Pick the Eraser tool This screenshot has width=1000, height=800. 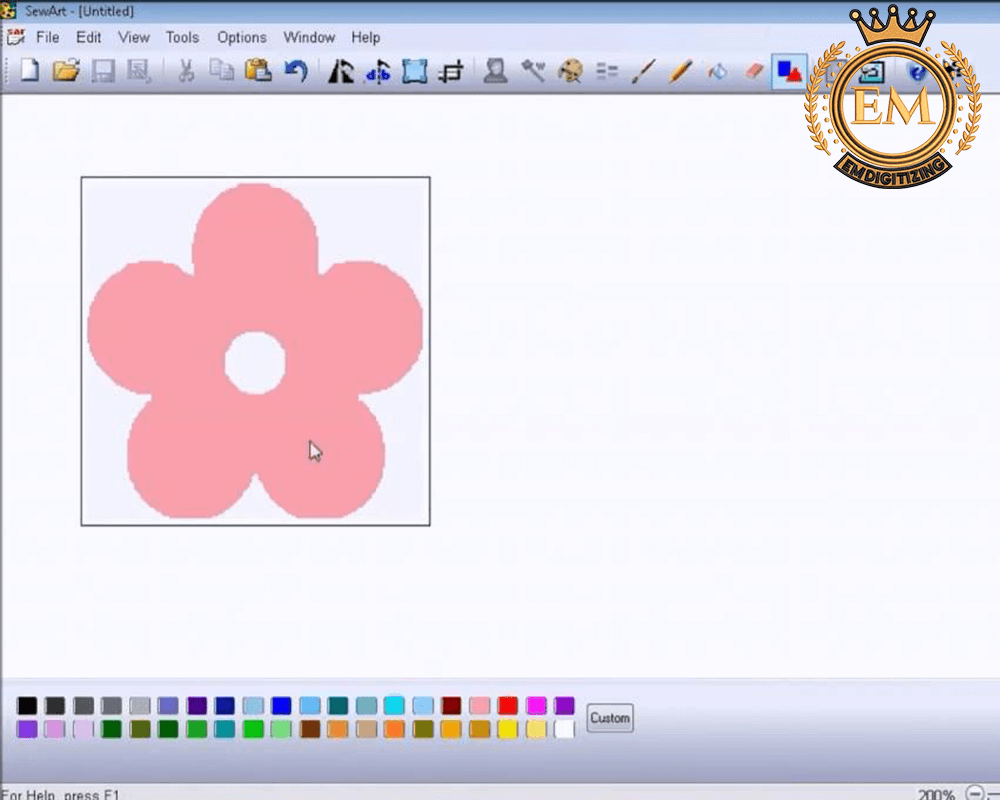(x=754, y=72)
